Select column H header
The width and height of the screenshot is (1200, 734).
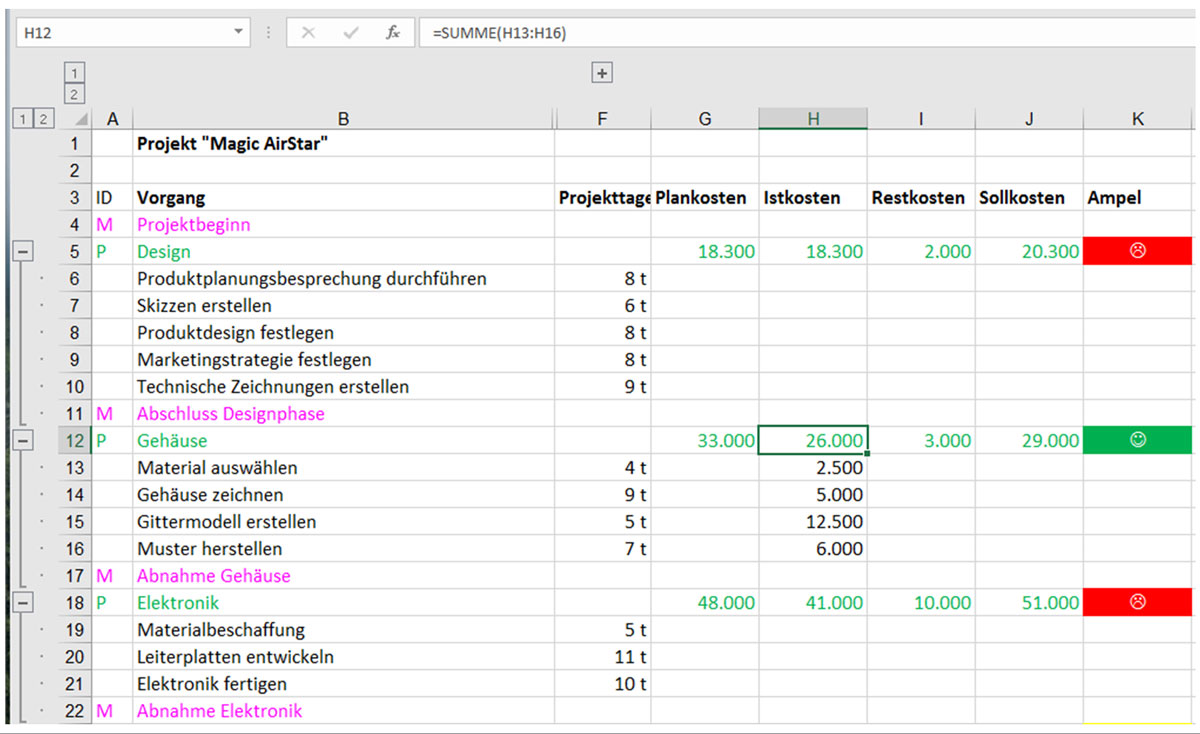[x=813, y=119]
